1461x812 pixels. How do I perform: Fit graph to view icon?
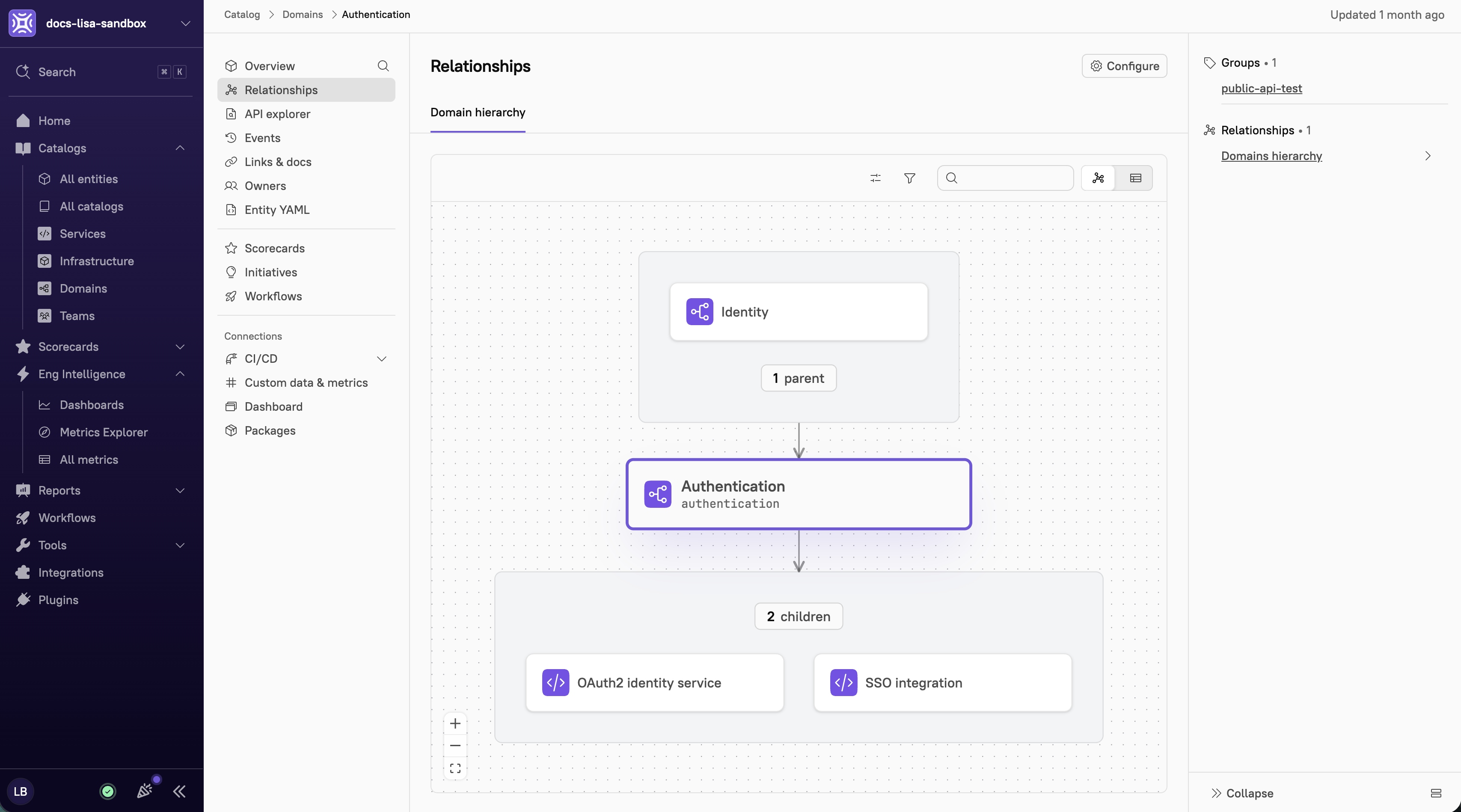point(455,768)
